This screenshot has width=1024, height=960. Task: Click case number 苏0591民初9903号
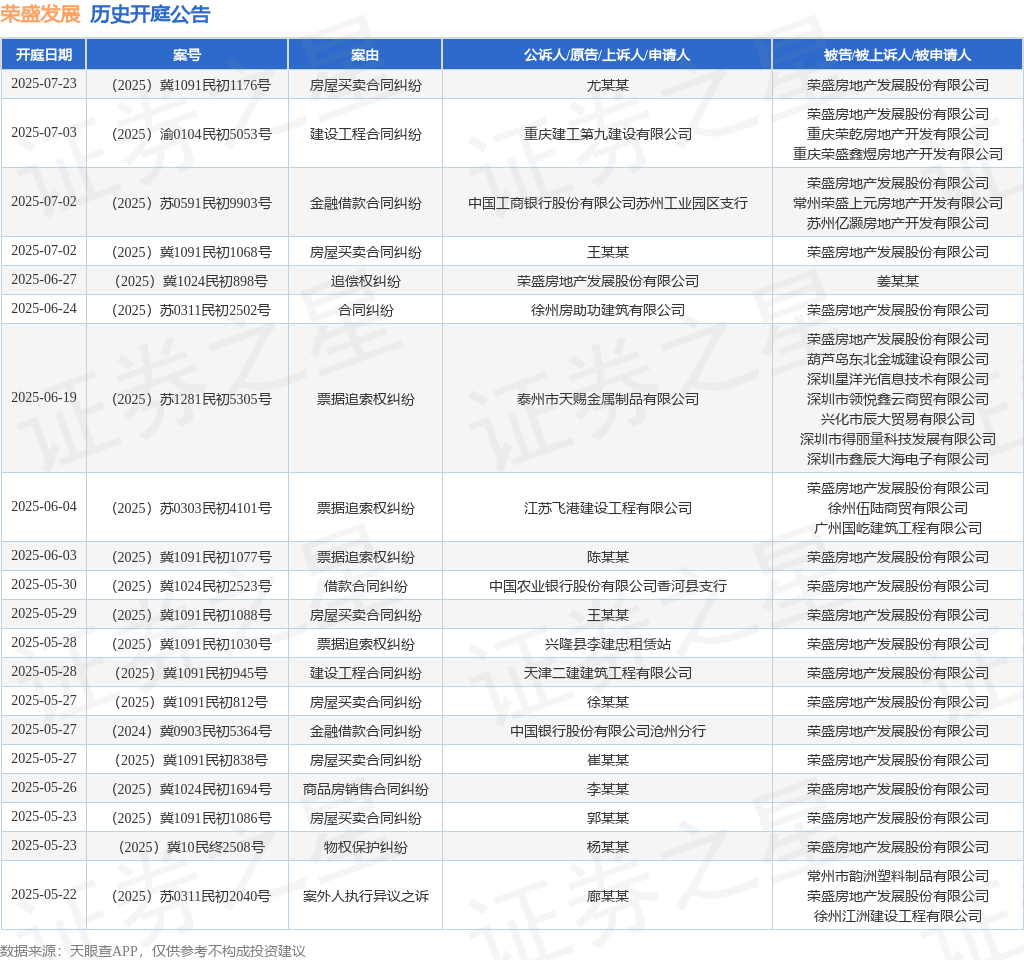click(x=191, y=203)
